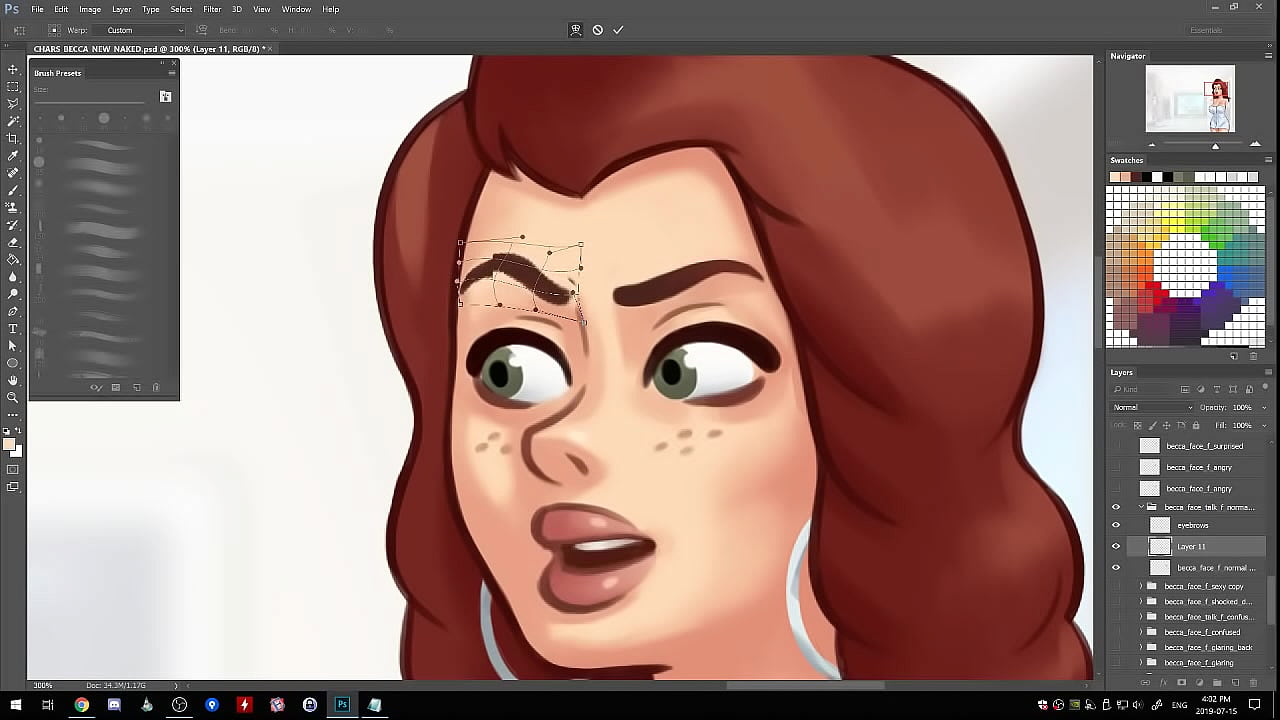
Task: Toggle visibility of Layer 11
Action: [x=1116, y=546]
